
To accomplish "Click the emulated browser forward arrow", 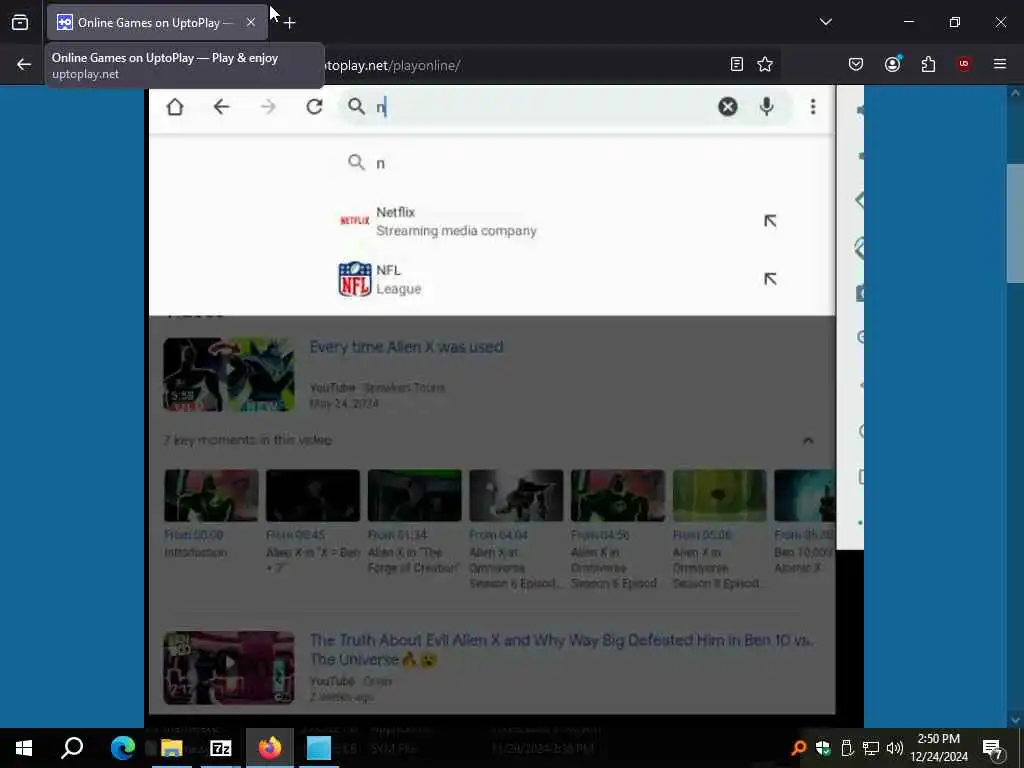I will tap(268, 106).
